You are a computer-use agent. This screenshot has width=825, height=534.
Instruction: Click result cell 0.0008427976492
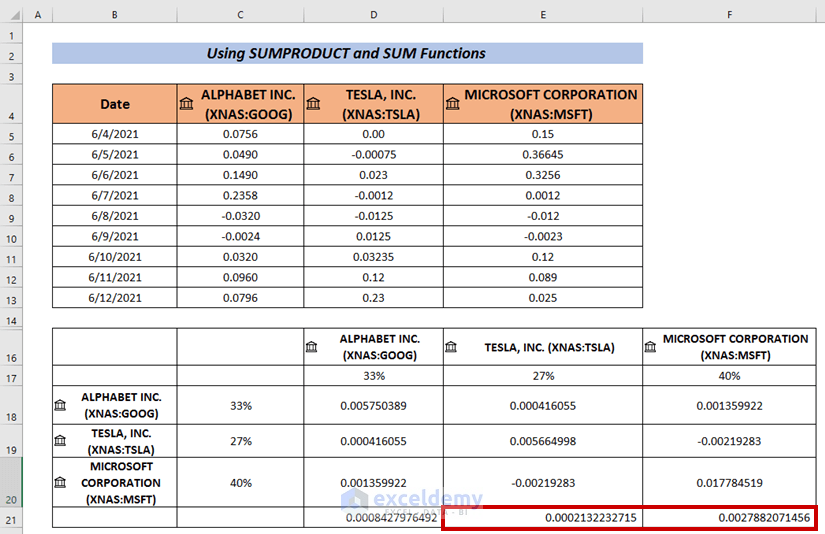pyautogui.click(x=374, y=518)
